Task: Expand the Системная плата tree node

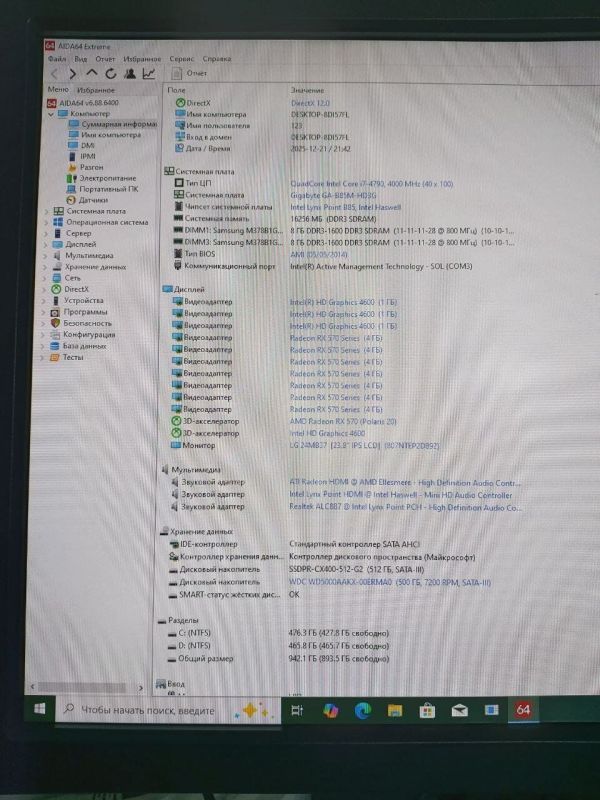Action: pos(45,211)
